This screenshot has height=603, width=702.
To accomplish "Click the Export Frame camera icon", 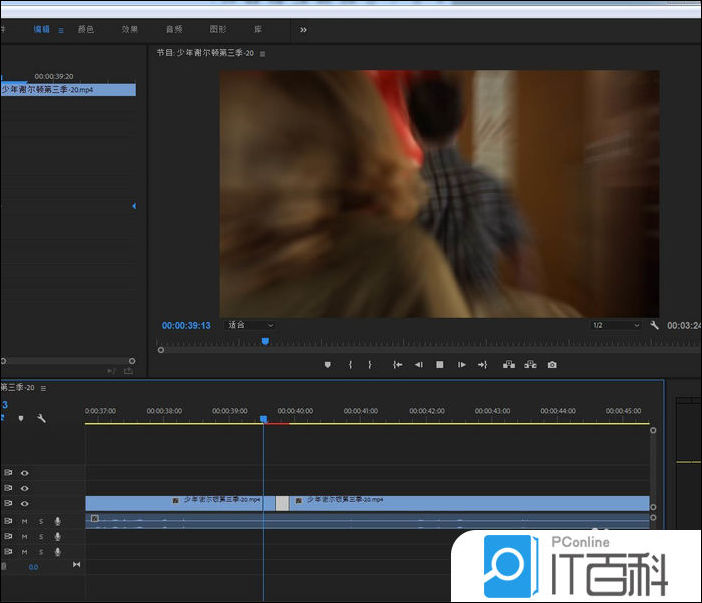I will 552,365.
